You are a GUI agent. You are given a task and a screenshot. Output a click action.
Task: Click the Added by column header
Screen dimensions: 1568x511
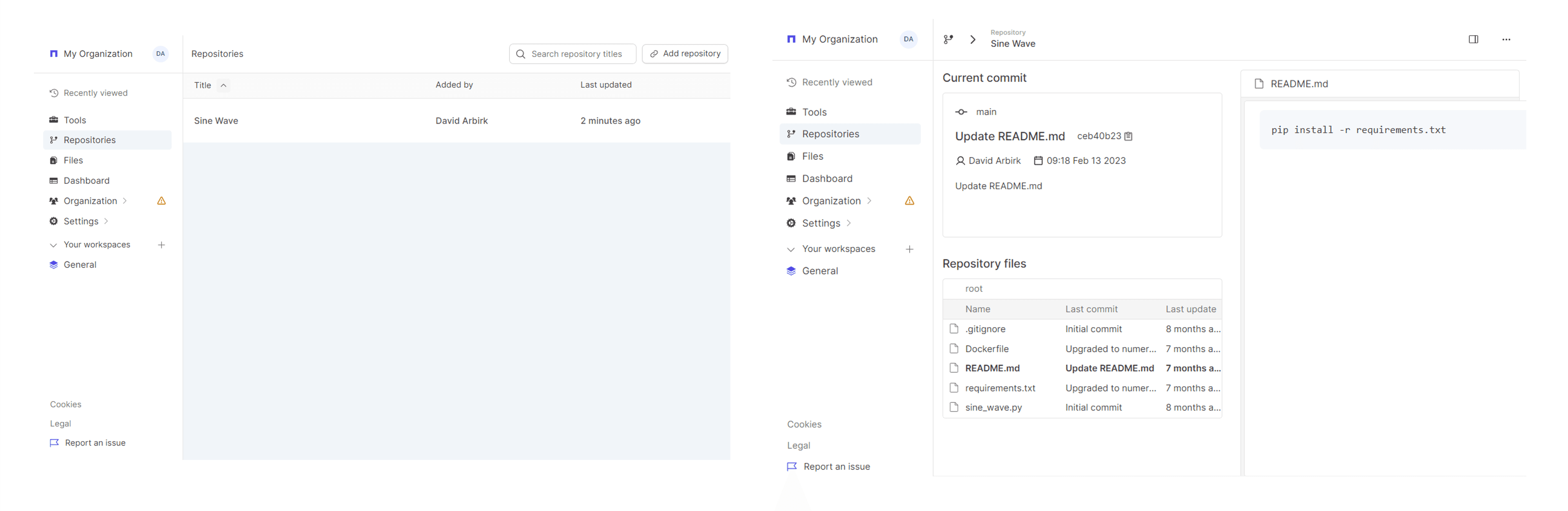(454, 85)
